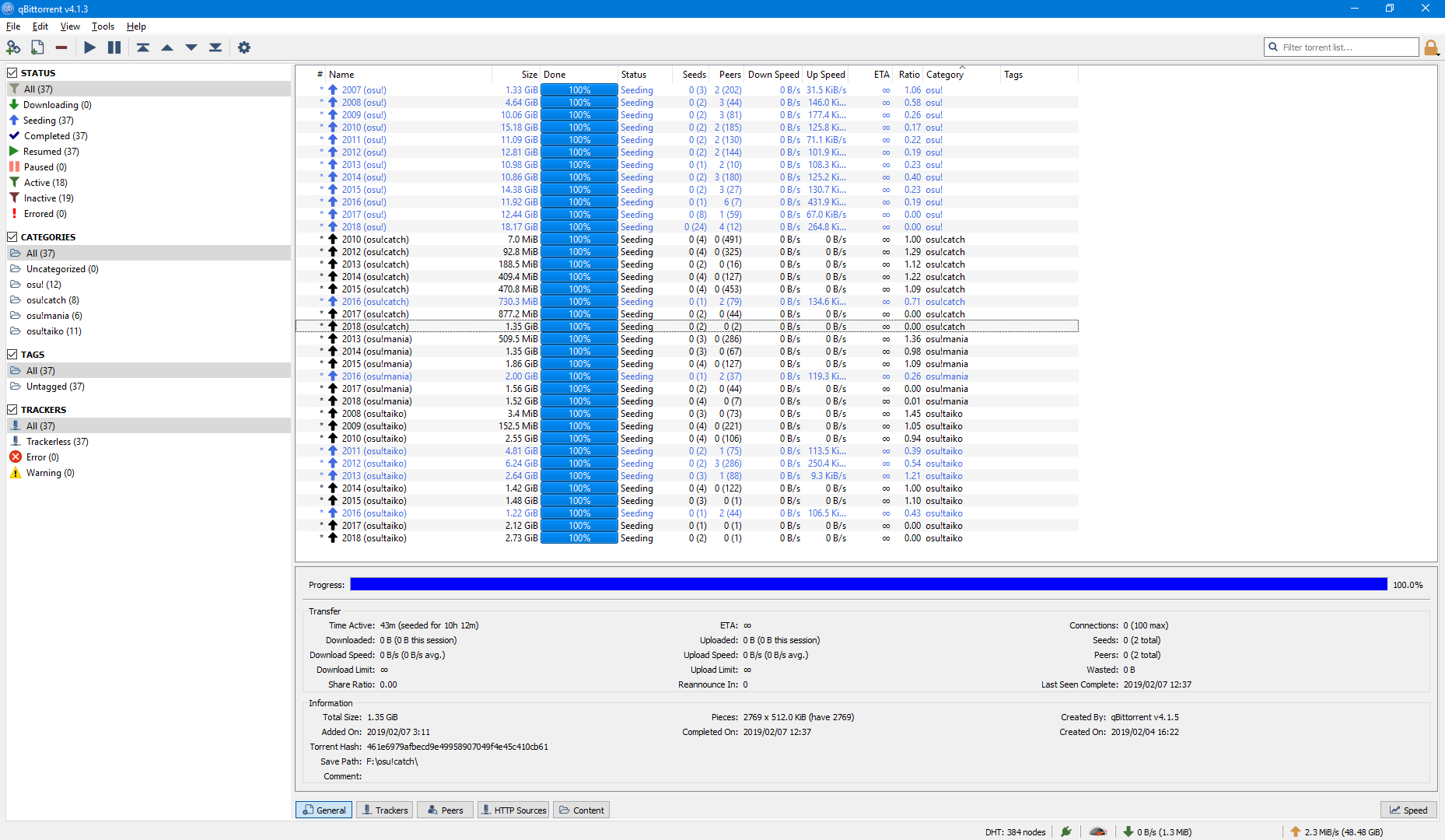Viewport: 1445px width, 840px height.
Task: Filter by Errored (0) status
Action: click(x=149, y=213)
